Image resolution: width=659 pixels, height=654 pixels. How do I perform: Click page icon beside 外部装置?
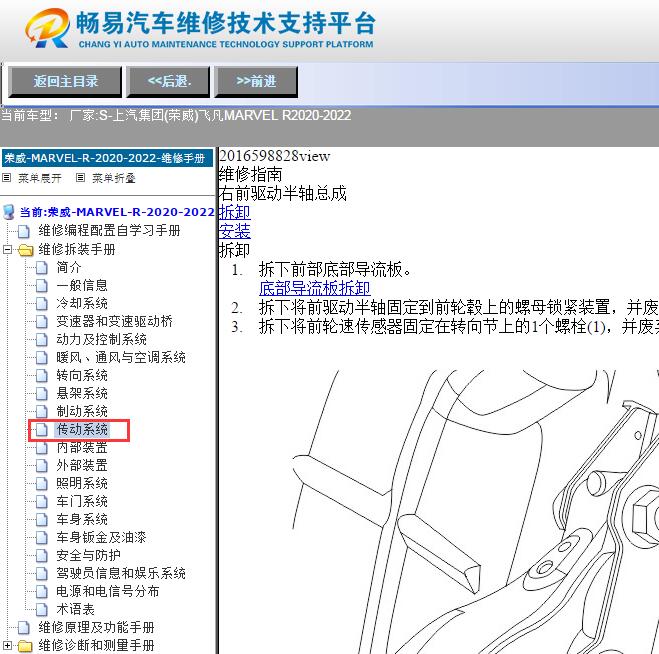click(42, 466)
